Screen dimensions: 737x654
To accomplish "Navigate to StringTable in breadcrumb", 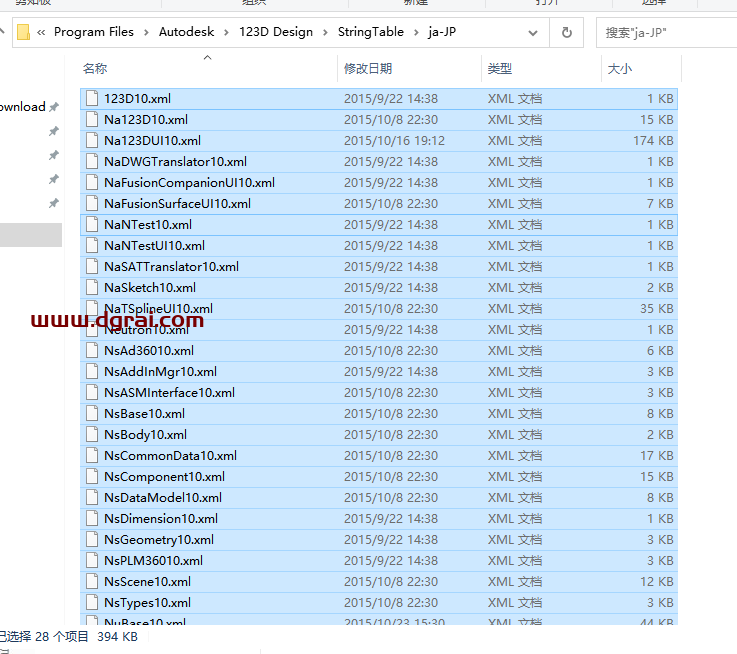I will tap(370, 32).
